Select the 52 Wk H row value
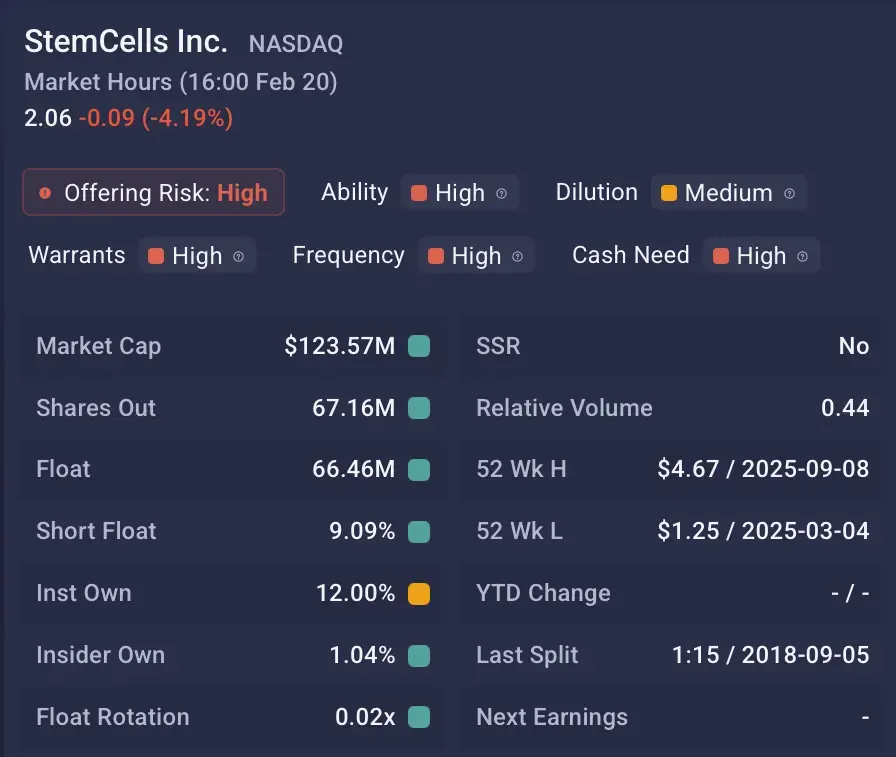The height and width of the screenshot is (757, 896). (x=763, y=469)
